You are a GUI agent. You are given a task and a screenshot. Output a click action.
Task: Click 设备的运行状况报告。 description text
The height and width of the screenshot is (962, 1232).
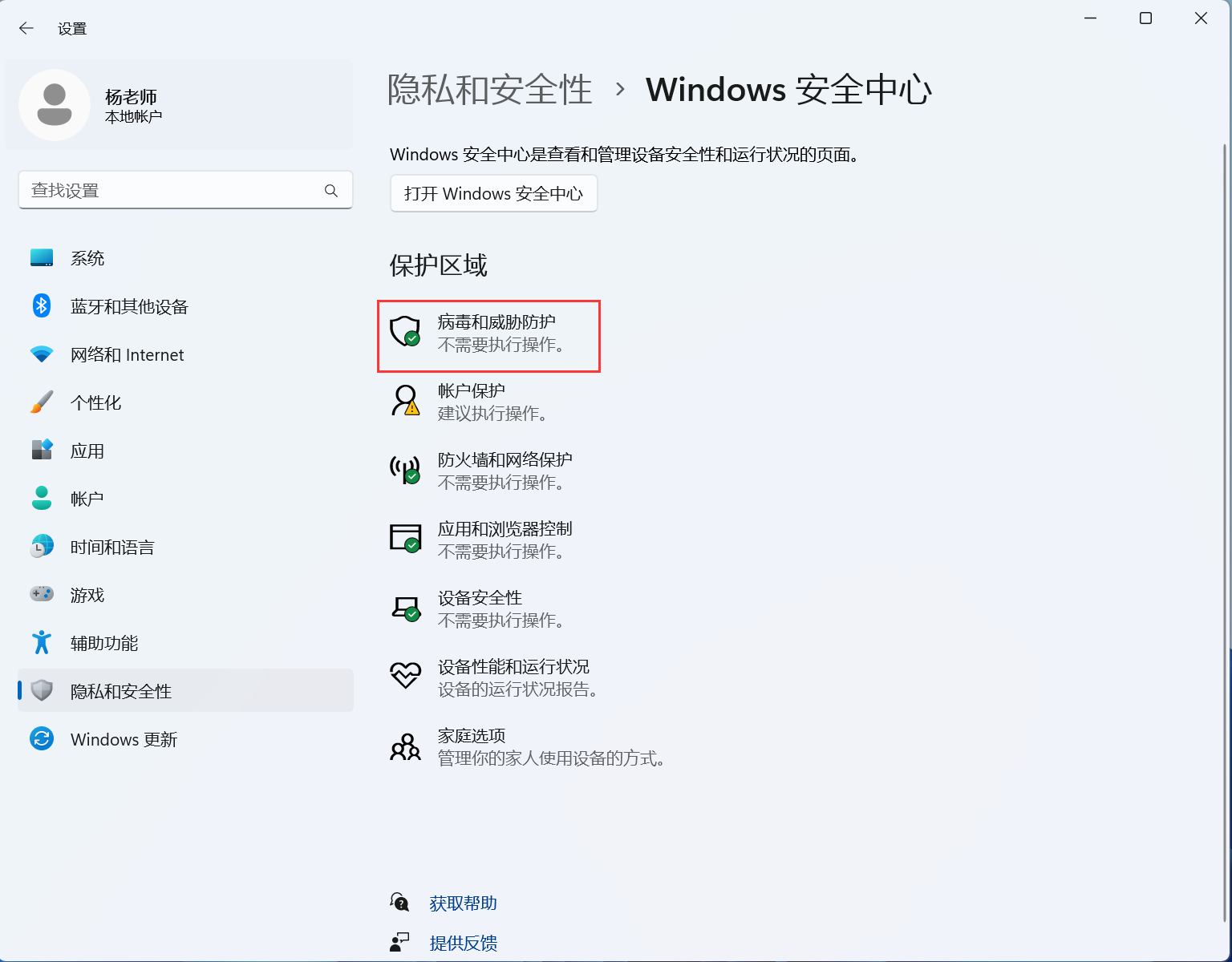coord(519,689)
